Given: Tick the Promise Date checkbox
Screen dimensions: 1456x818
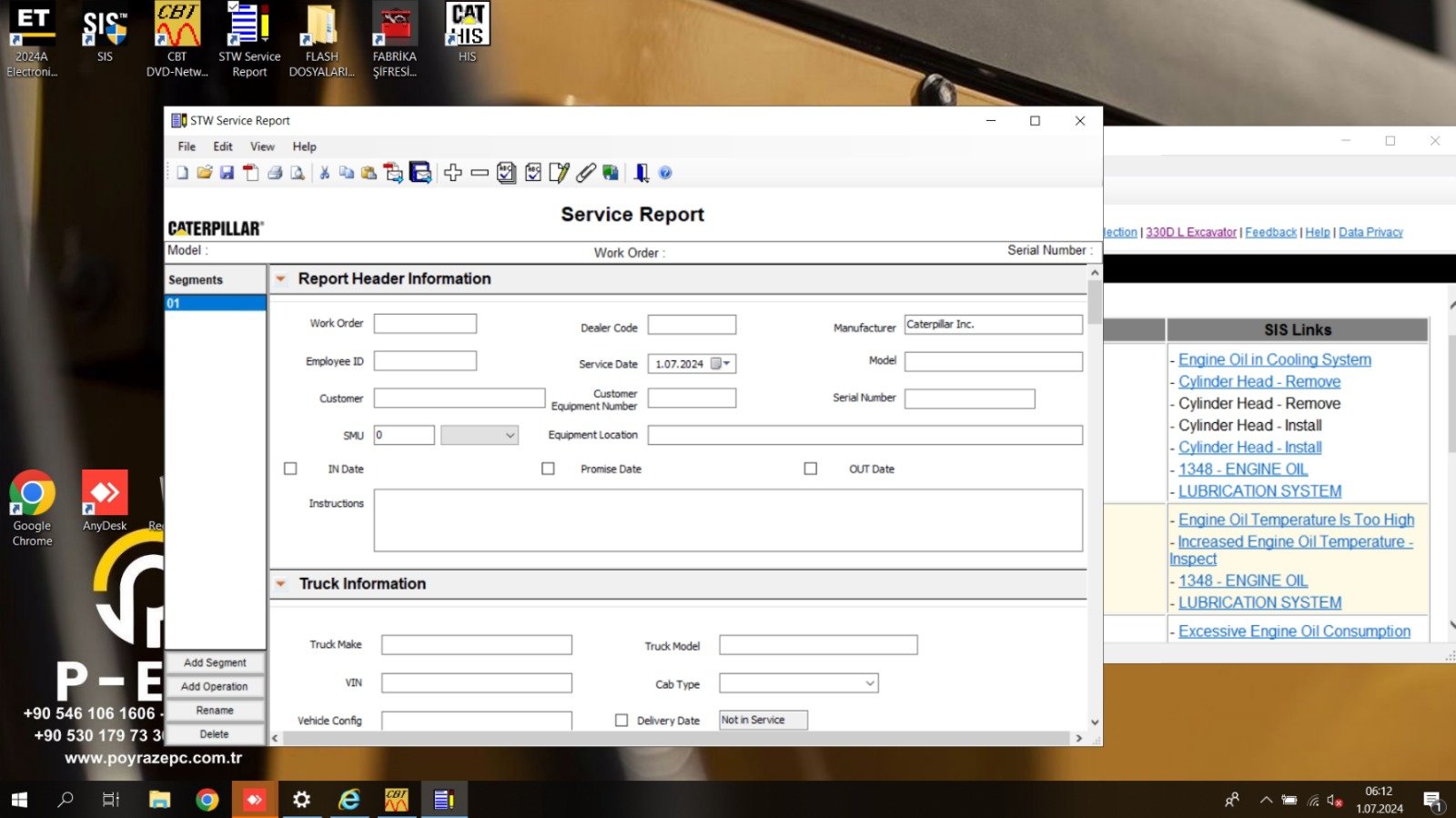Looking at the screenshot, I should click(x=548, y=469).
